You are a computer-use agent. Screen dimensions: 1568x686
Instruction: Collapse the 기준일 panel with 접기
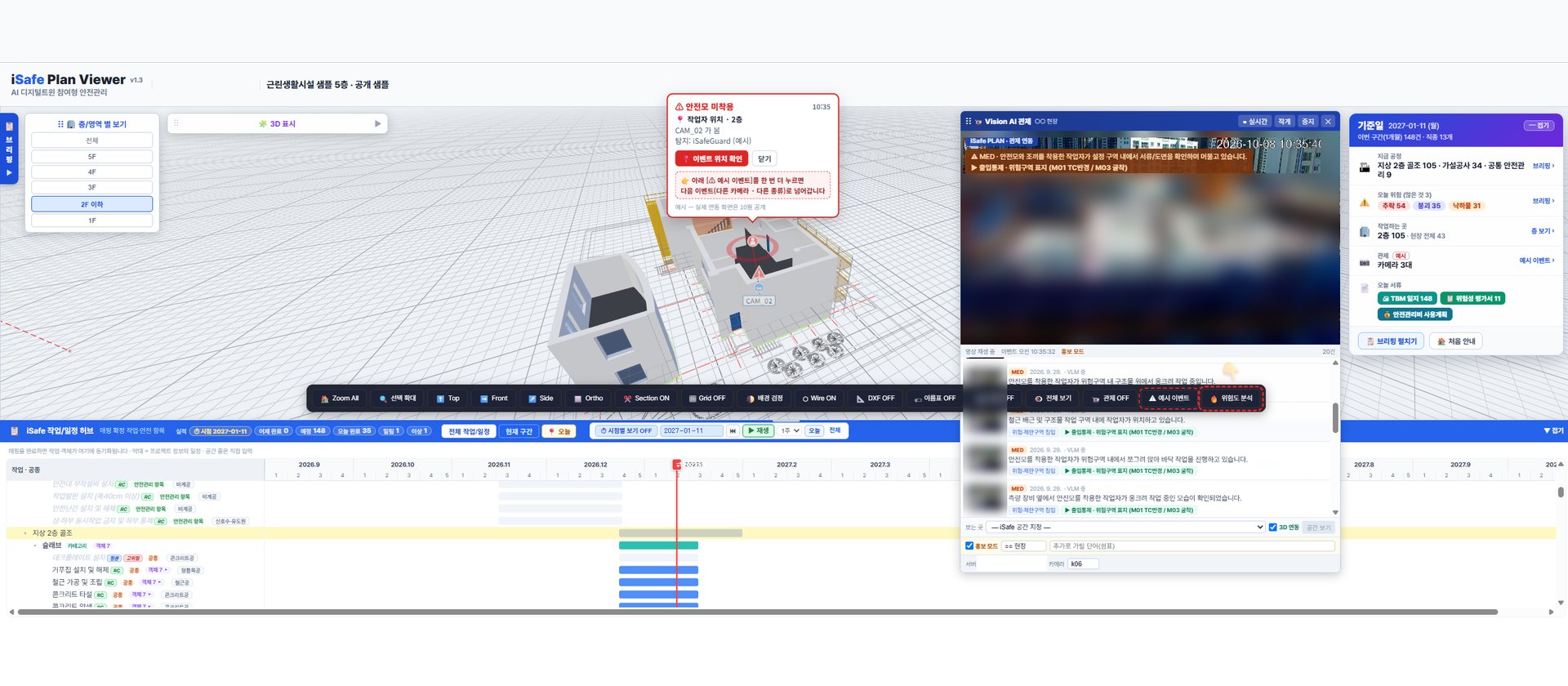1539,126
